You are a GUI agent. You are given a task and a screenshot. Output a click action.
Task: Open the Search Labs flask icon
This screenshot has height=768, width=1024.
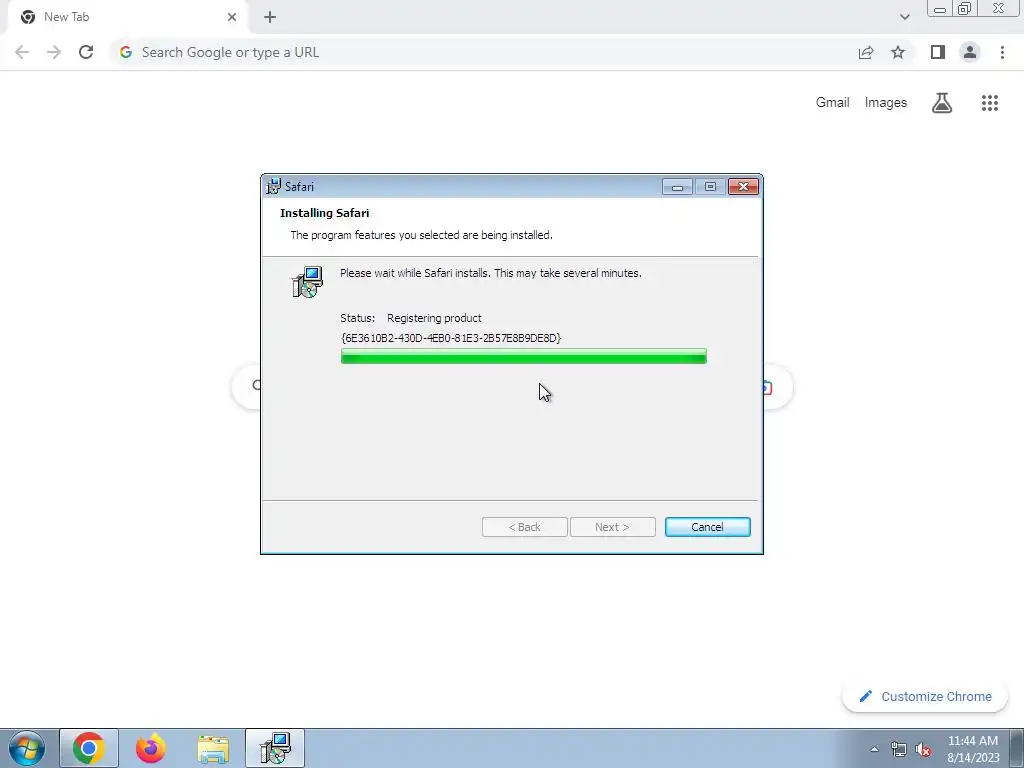tap(942, 103)
